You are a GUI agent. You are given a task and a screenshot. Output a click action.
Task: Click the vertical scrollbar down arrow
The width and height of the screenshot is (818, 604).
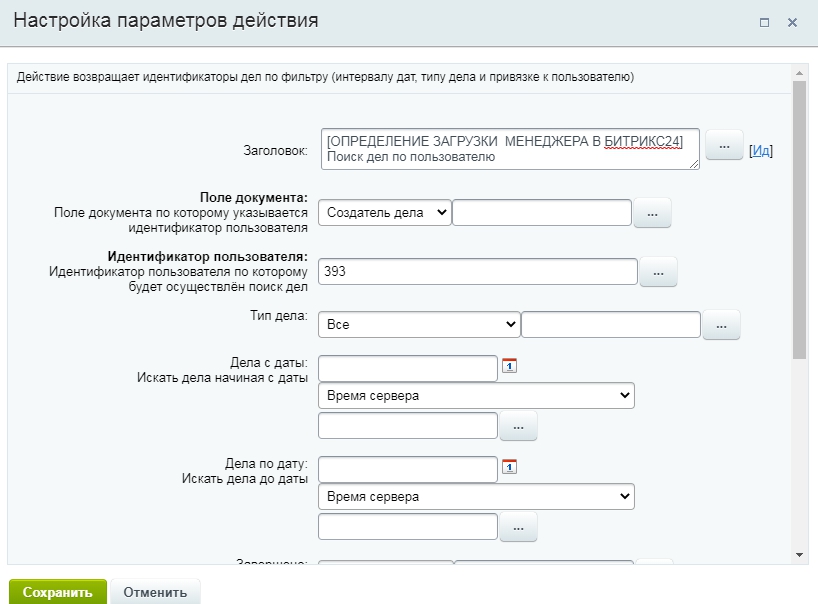pos(799,554)
